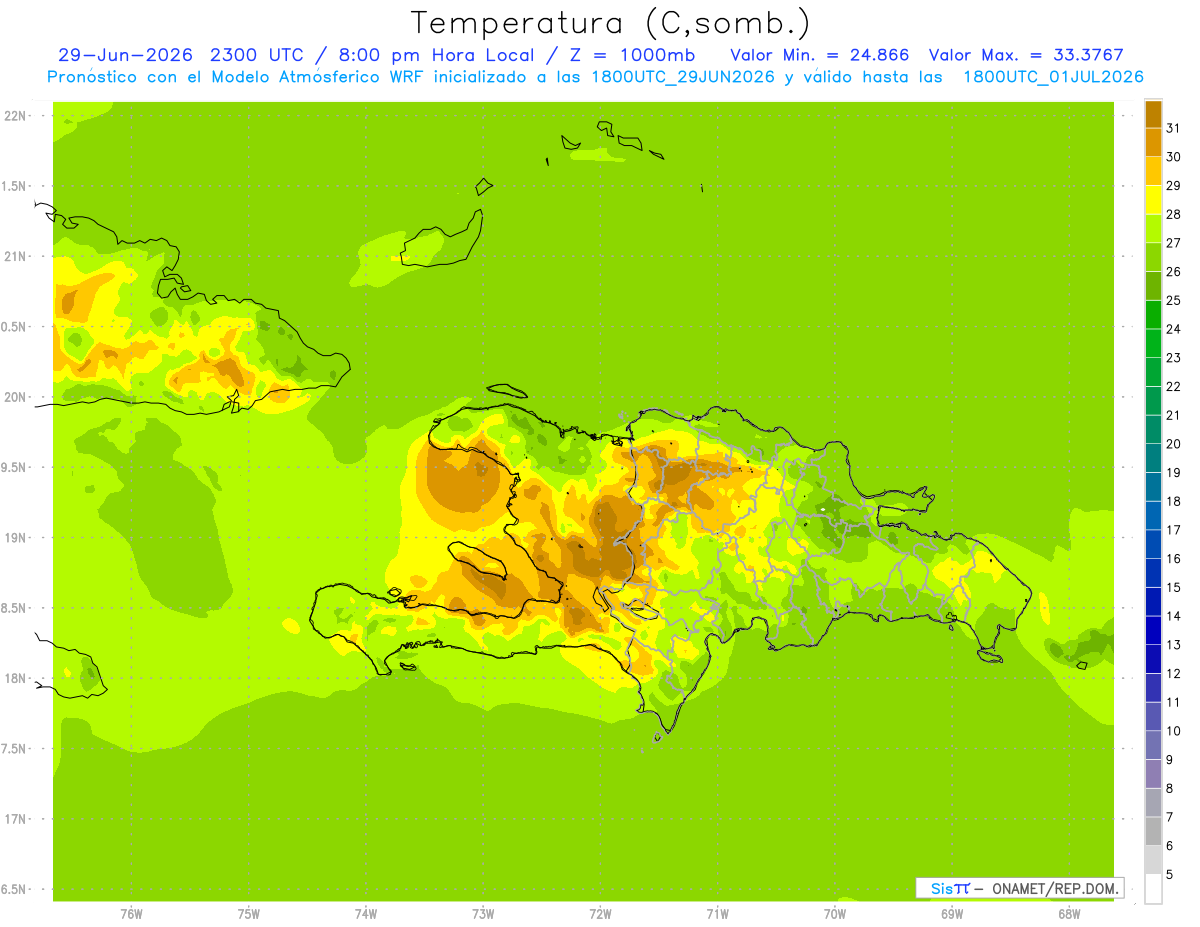
Task: Click the gray colorbar swatch between 6 and 7
Action: tap(1153, 831)
